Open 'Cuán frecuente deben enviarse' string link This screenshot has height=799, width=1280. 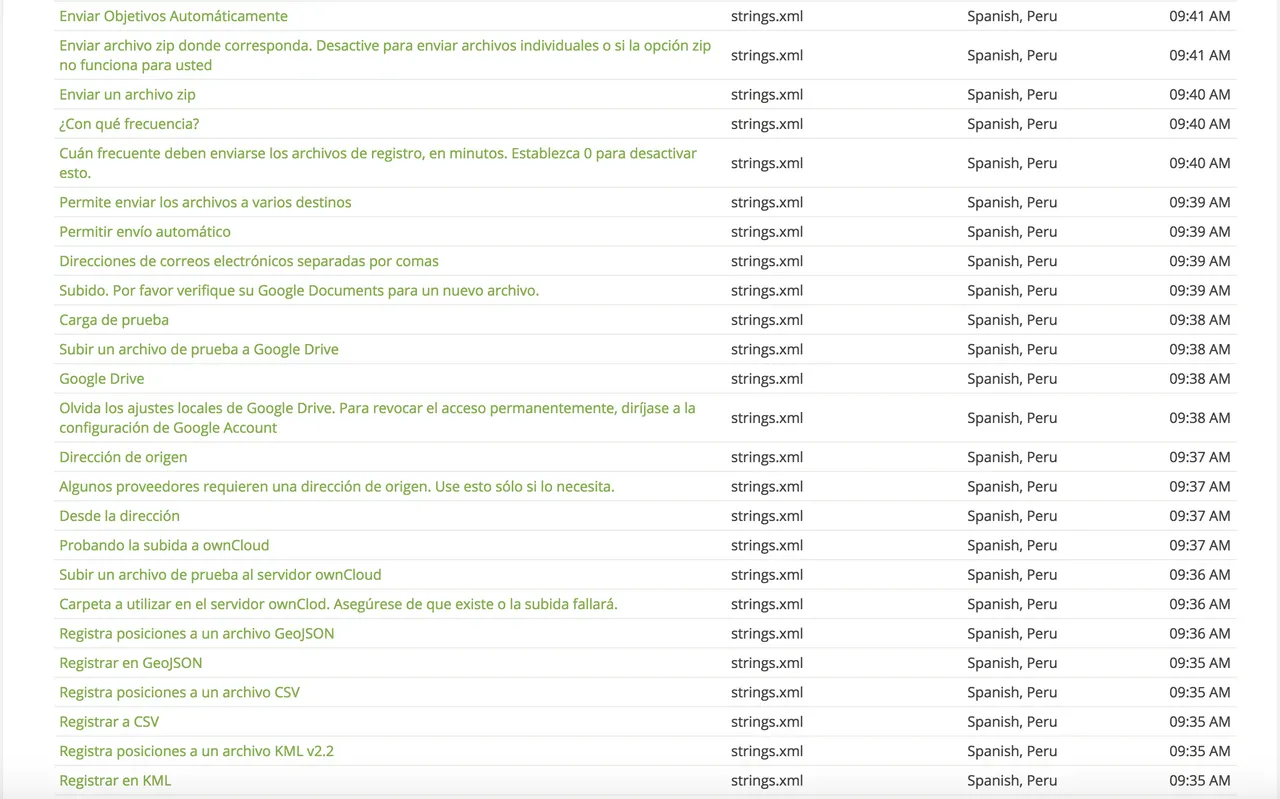point(378,163)
